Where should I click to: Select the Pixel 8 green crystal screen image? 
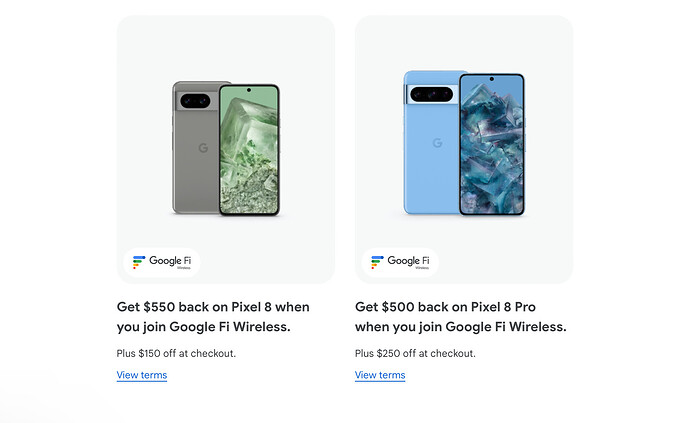(249, 150)
